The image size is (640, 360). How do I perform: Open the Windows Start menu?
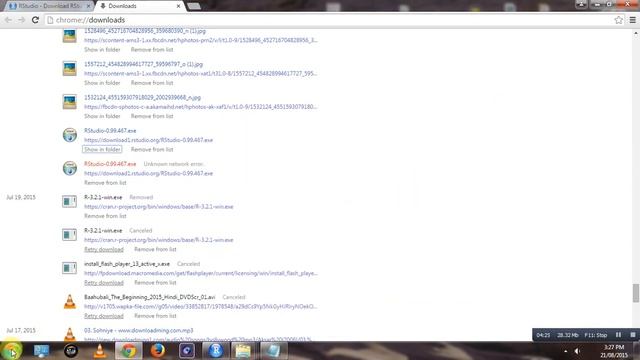coord(11,351)
